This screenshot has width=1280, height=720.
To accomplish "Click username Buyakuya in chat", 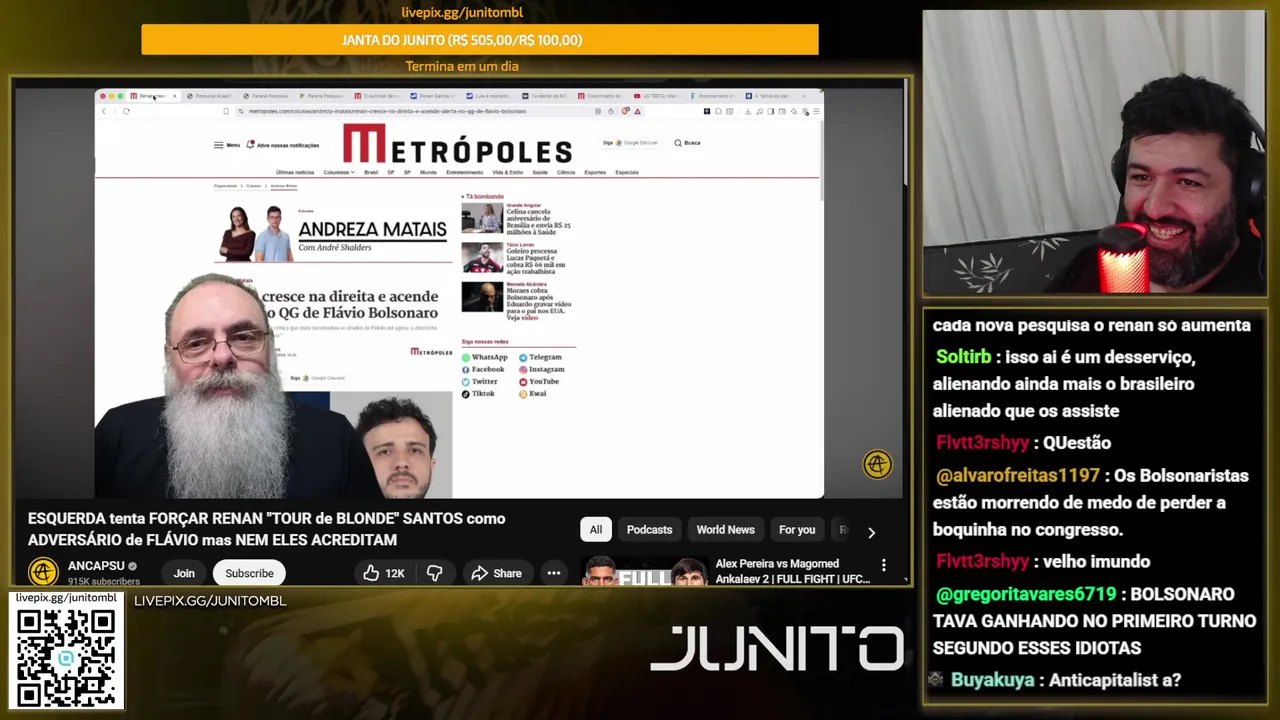I will [992, 680].
